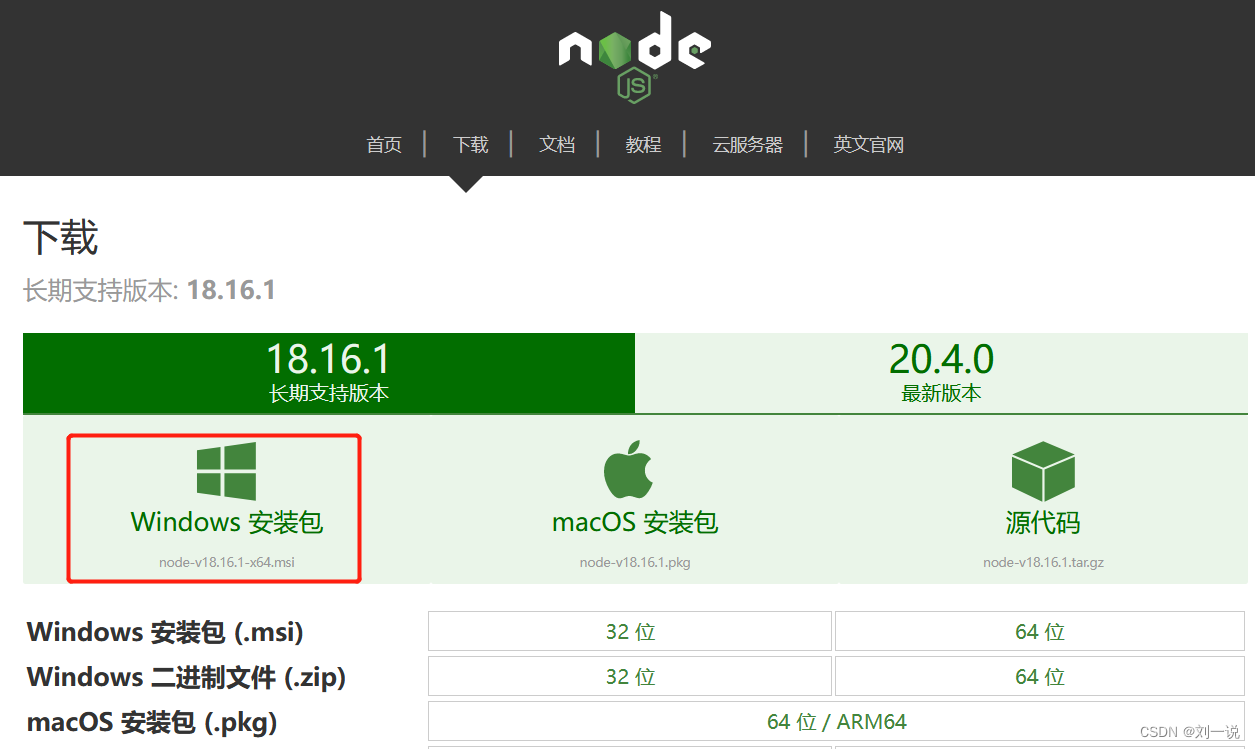The width and height of the screenshot is (1255, 749).
Task: Click node-v18.16.1.pkg file name
Action: [x=635, y=562]
